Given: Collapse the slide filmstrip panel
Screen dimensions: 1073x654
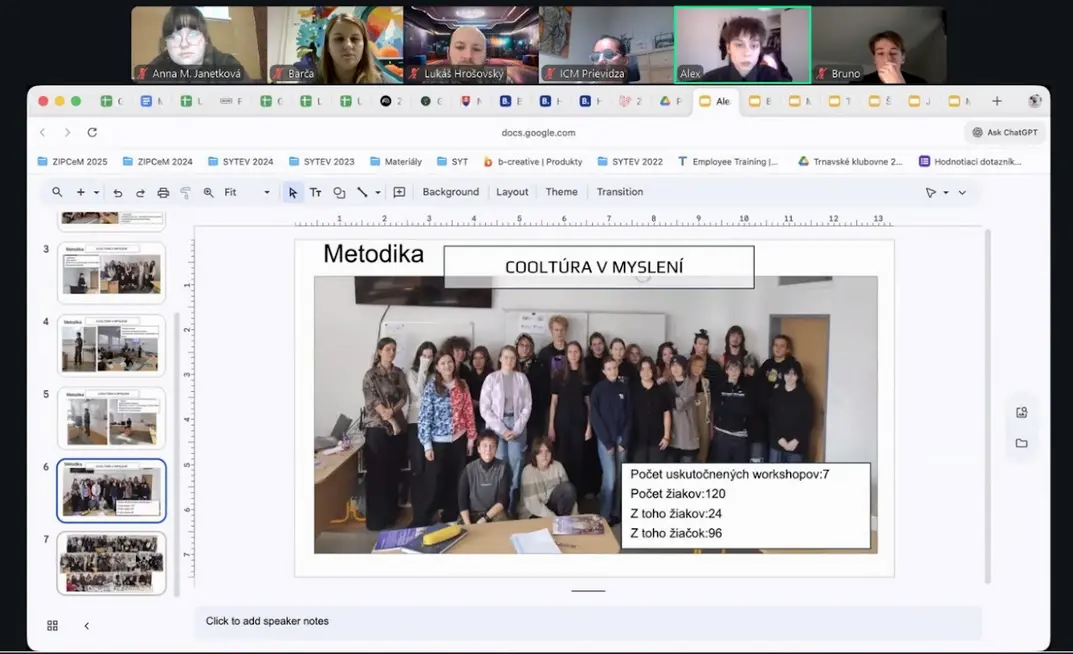Looking at the screenshot, I should coord(86,625).
